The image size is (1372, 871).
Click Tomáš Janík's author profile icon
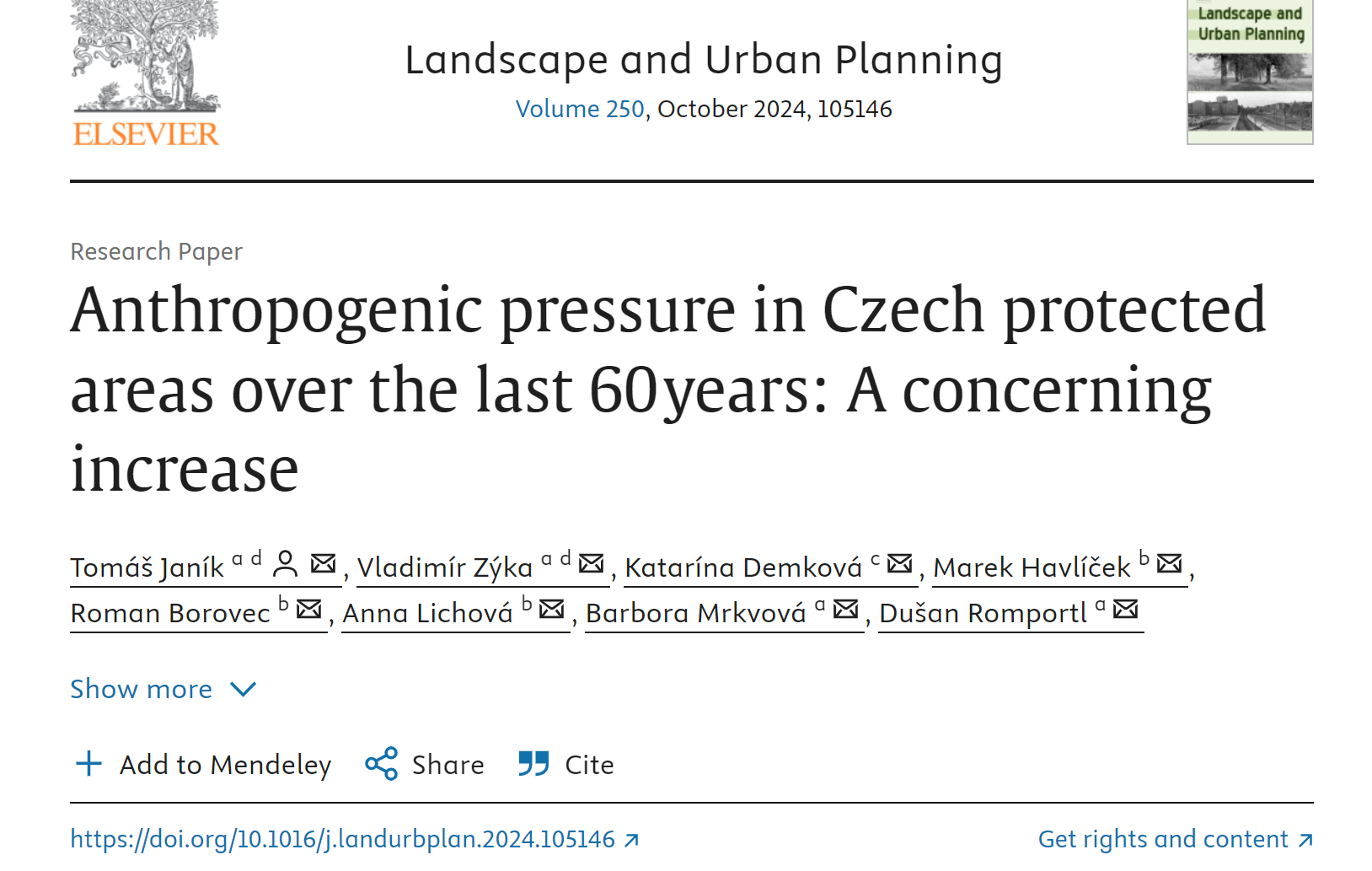click(286, 563)
